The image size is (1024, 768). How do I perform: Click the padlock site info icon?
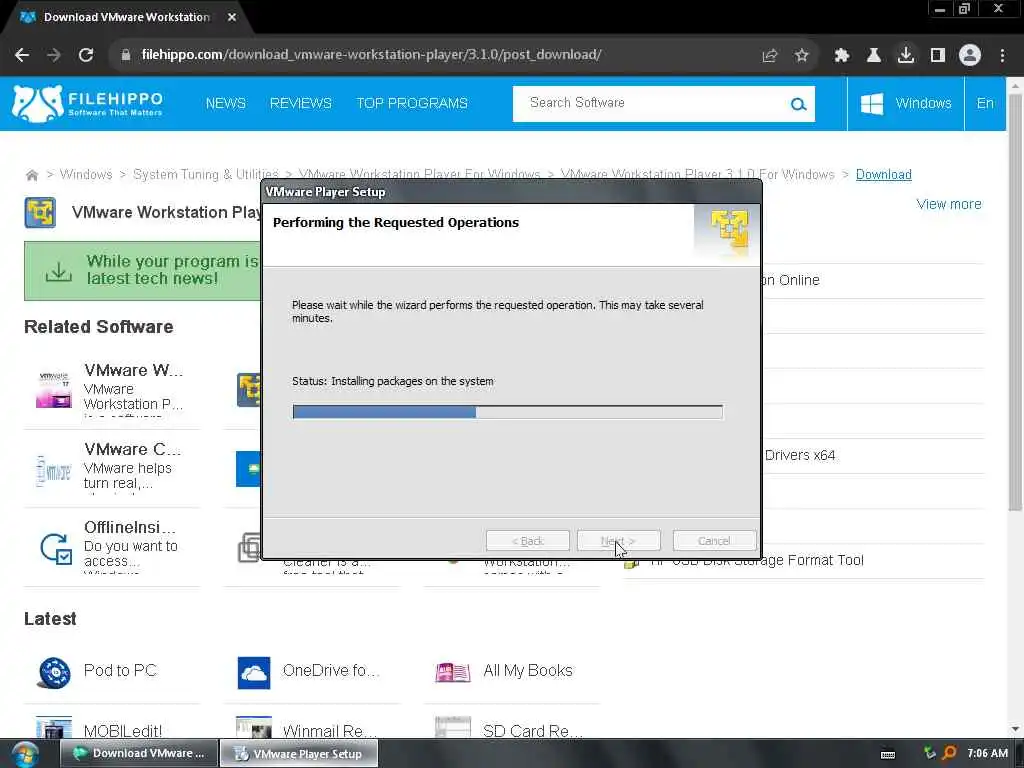coord(126,55)
